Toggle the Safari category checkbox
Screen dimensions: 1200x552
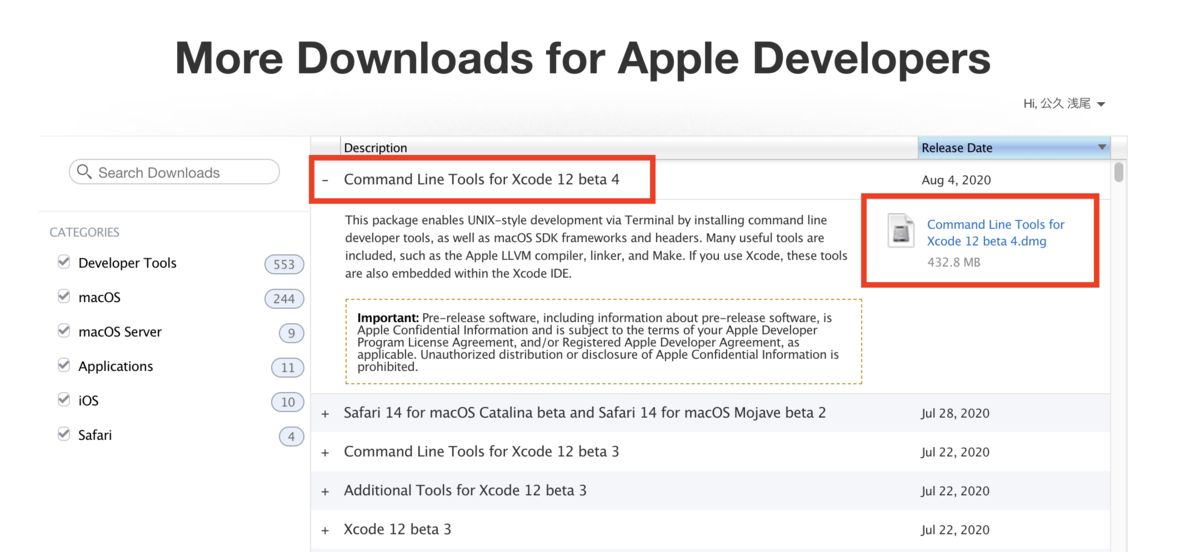(x=64, y=435)
